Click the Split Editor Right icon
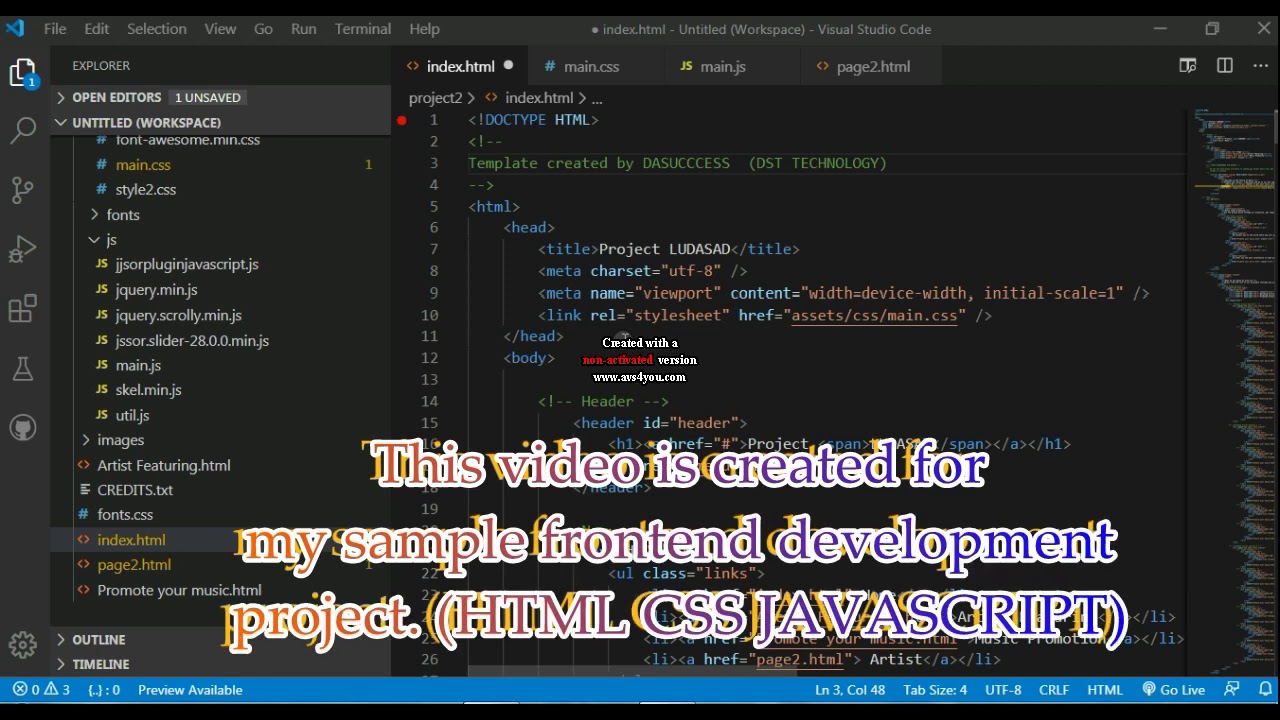 (x=1225, y=66)
